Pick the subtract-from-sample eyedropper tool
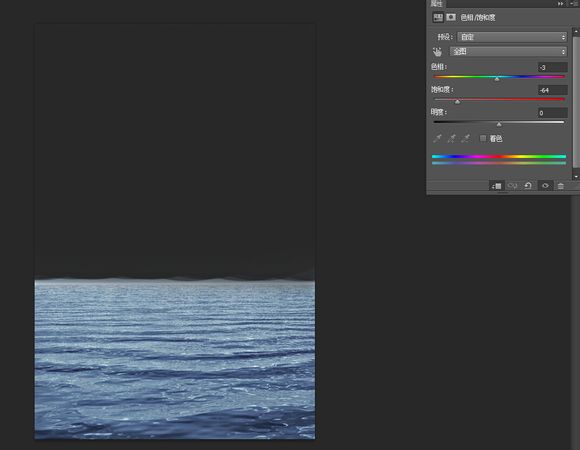This screenshot has width=580, height=450. 466,139
